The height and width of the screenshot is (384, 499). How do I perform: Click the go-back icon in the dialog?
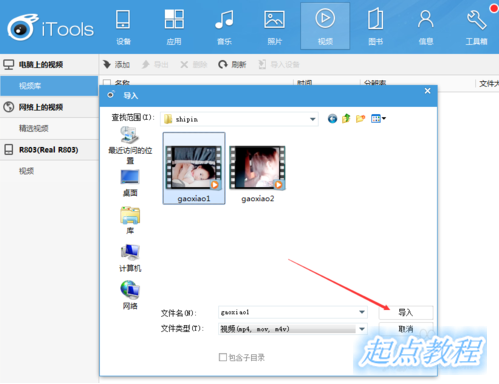332,118
